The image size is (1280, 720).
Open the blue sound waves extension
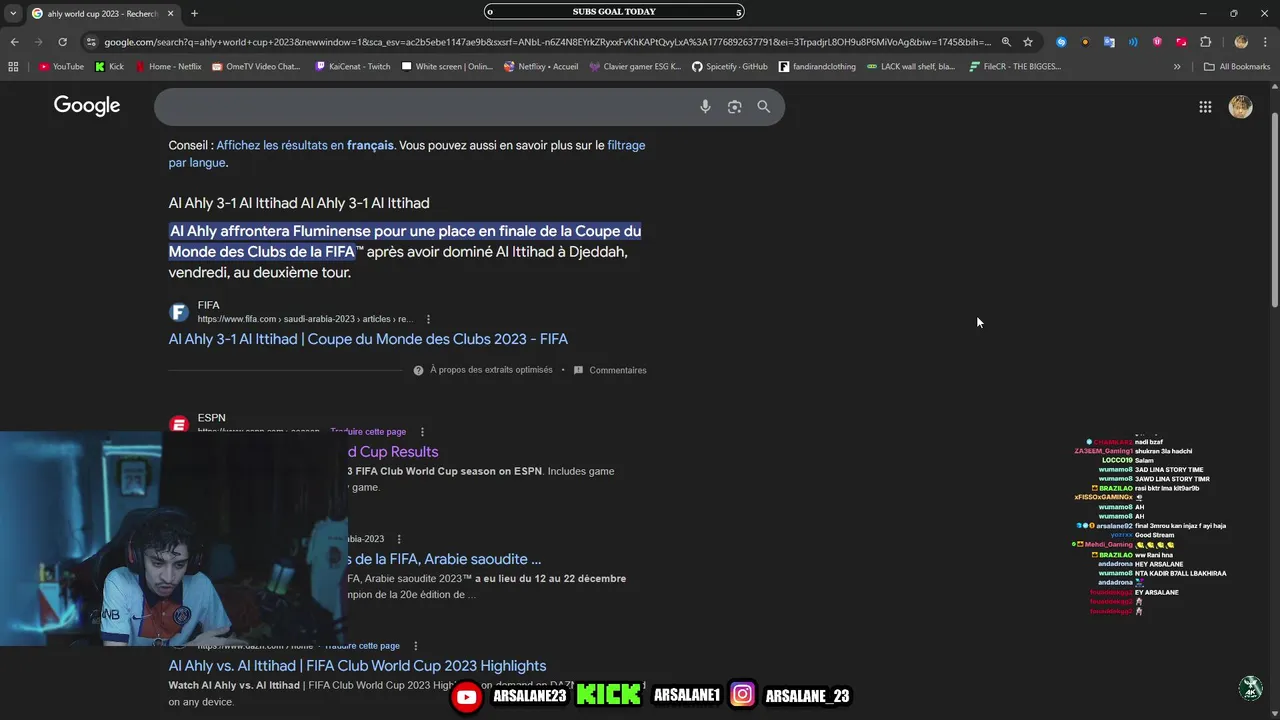coord(1133,42)
